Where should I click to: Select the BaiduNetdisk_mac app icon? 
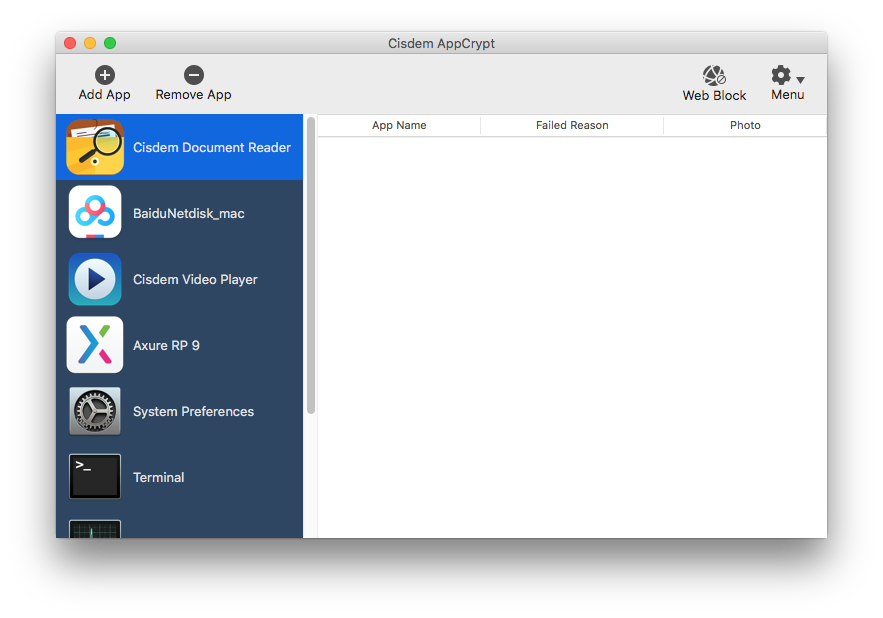(x=95, y=212)
